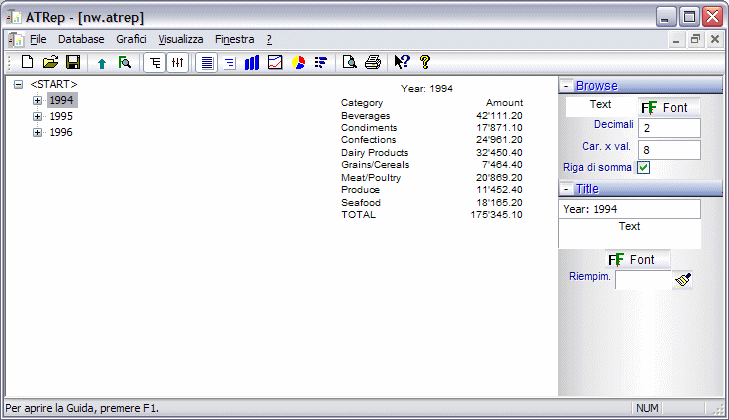The width and height of the screenshot is (729, 420).
Task: Toggle the tree view toolbar button
Action: pos(155,62)
